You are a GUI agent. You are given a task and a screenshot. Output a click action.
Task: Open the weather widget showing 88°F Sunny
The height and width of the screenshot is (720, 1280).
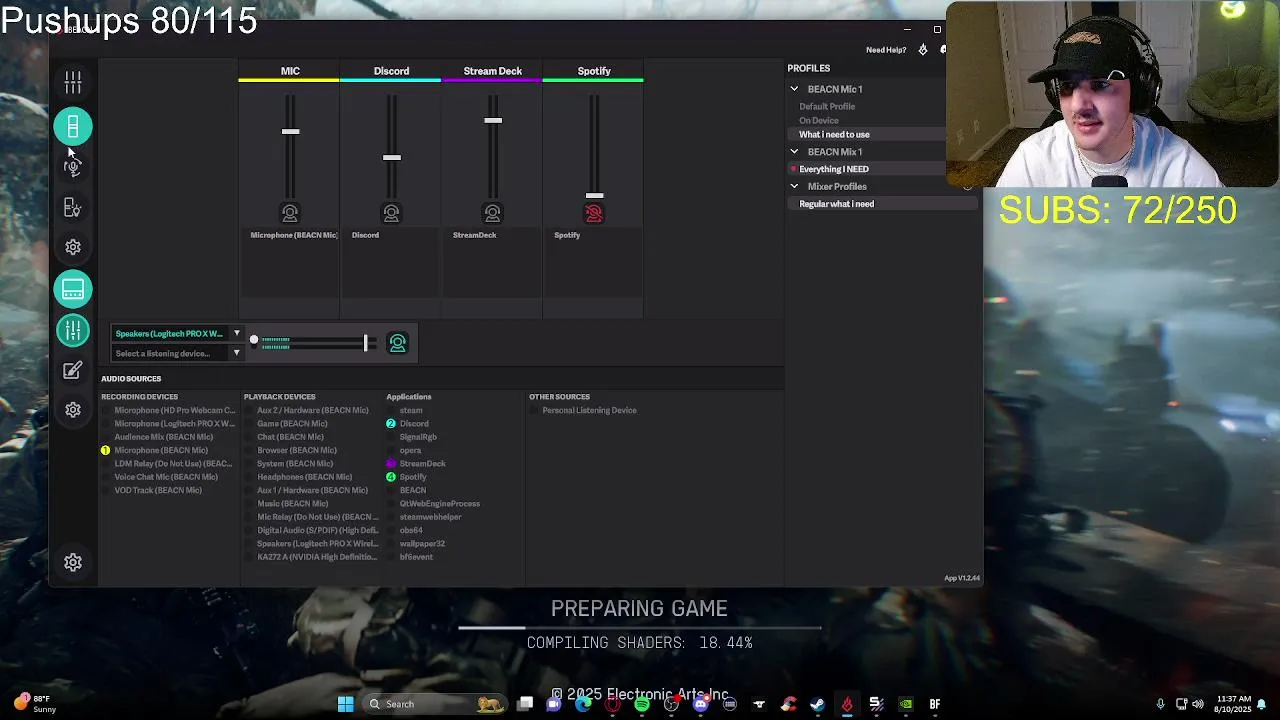(36, 704)
